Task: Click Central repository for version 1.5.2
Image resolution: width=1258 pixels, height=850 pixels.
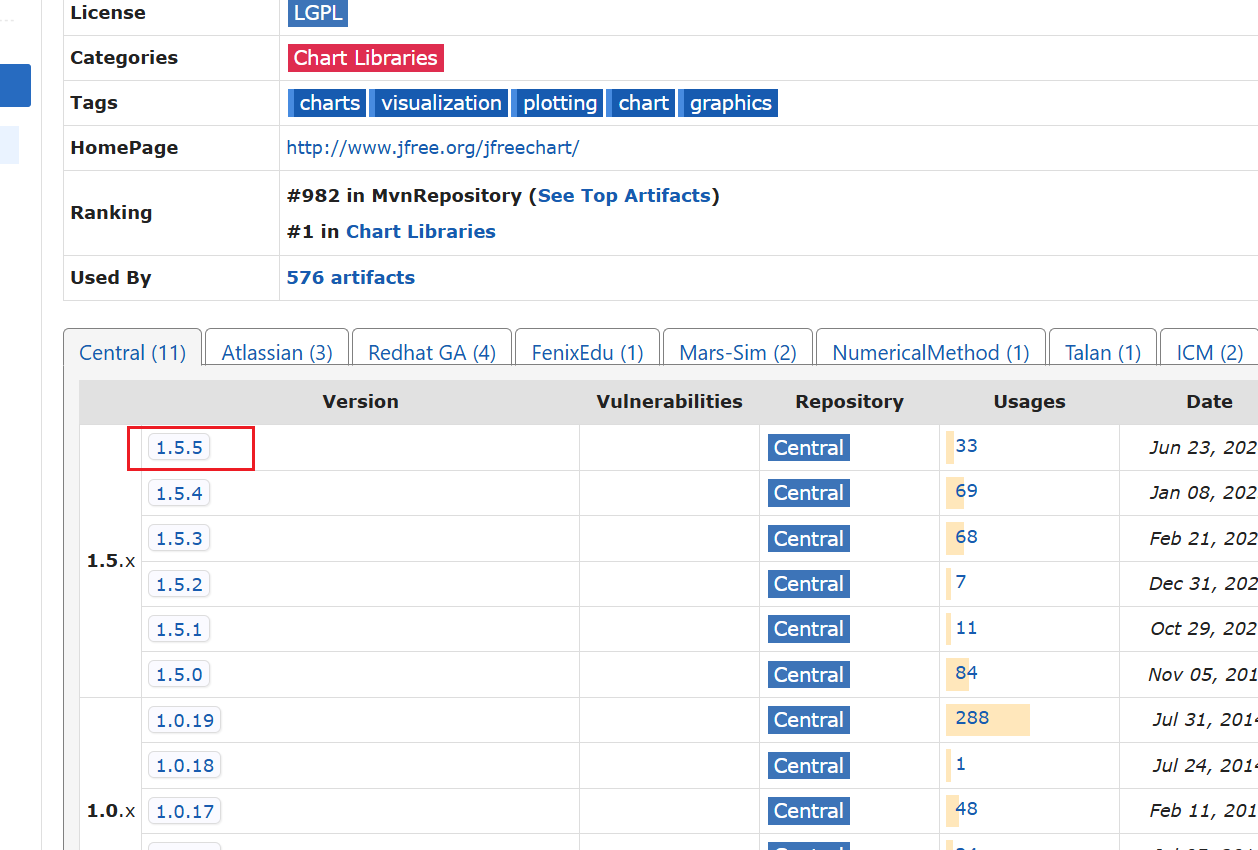Action: click(x=809, y=584)
